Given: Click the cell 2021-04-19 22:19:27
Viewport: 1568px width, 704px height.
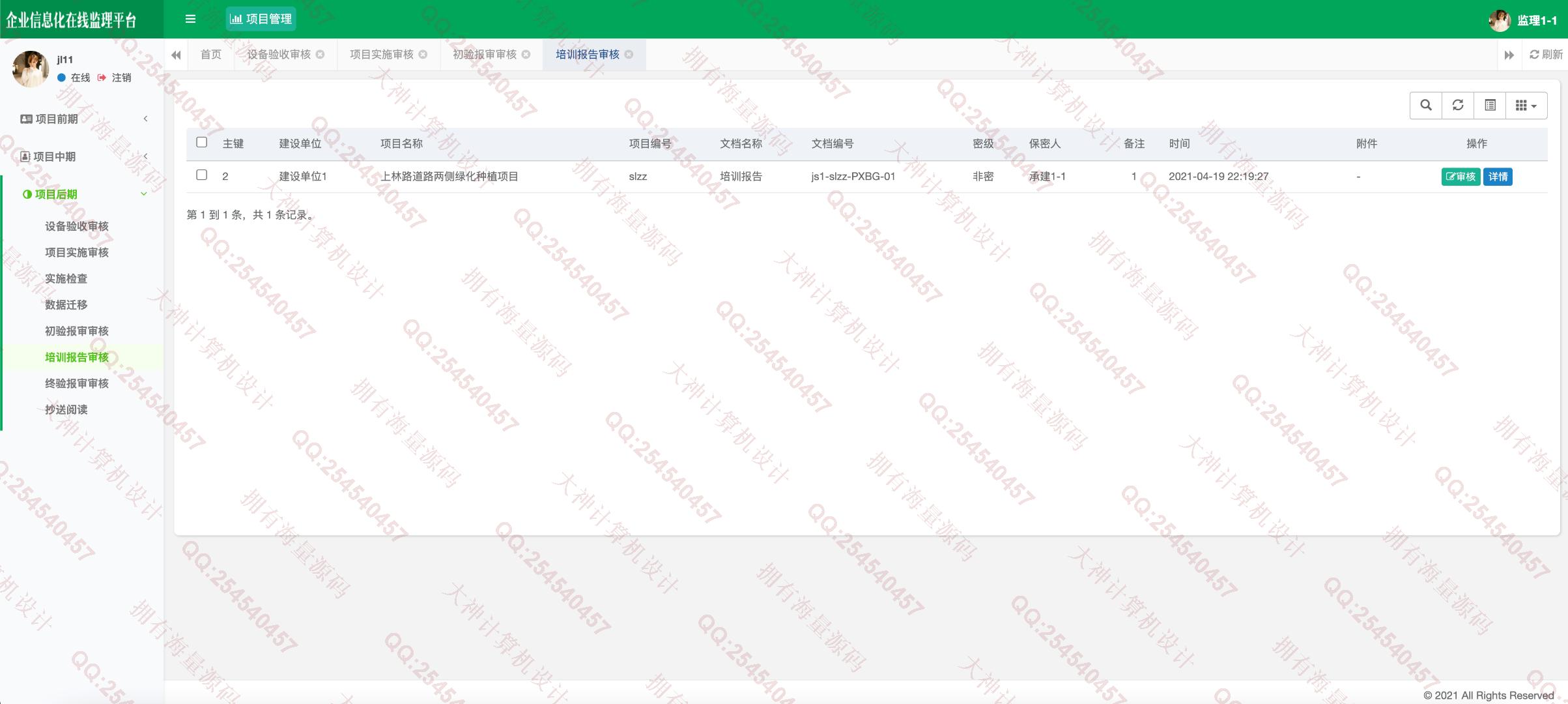Looking at the screenshot, I should [1219, 177].
